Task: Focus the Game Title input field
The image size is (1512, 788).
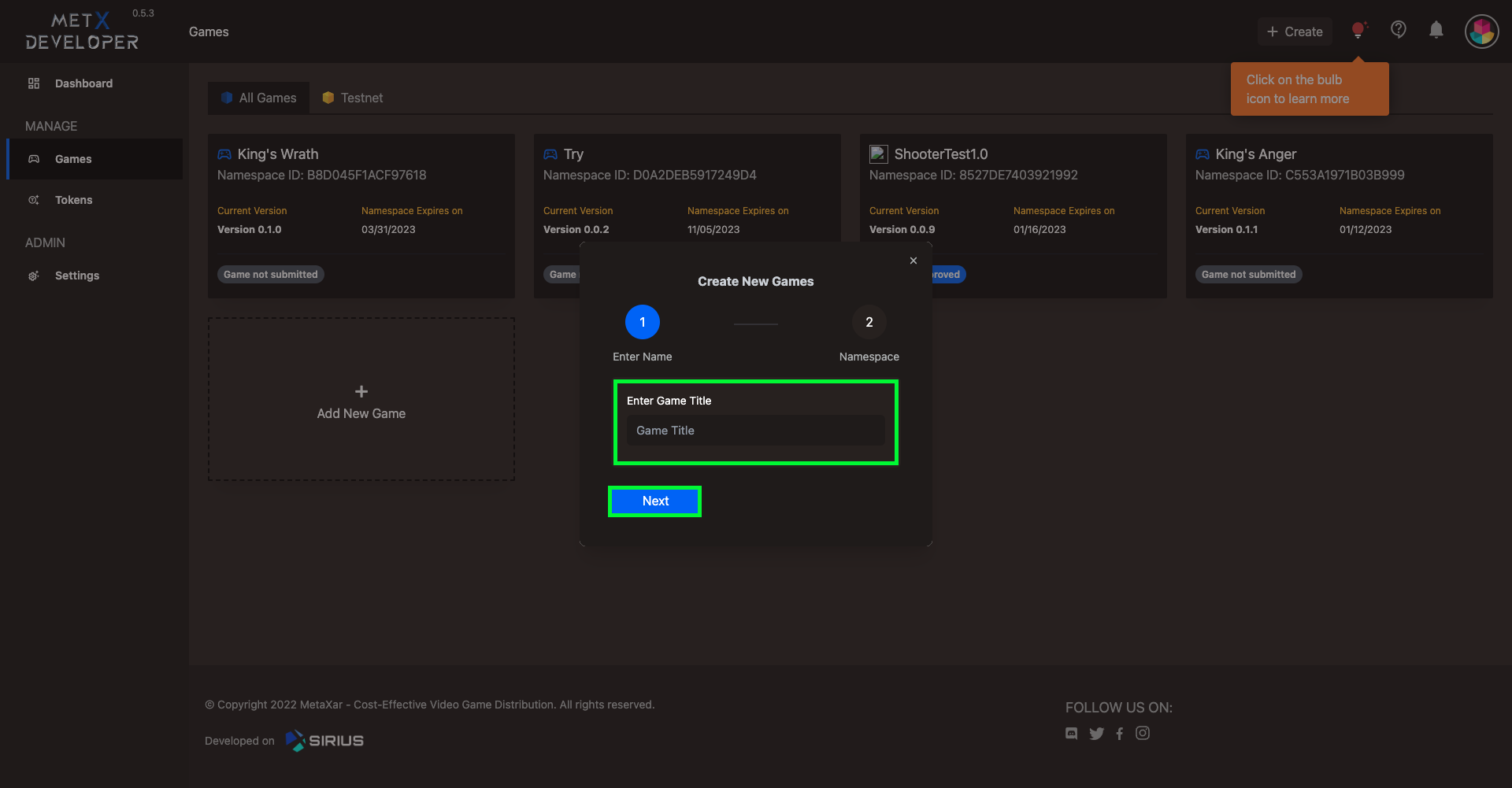Action: tap(756, 431)
